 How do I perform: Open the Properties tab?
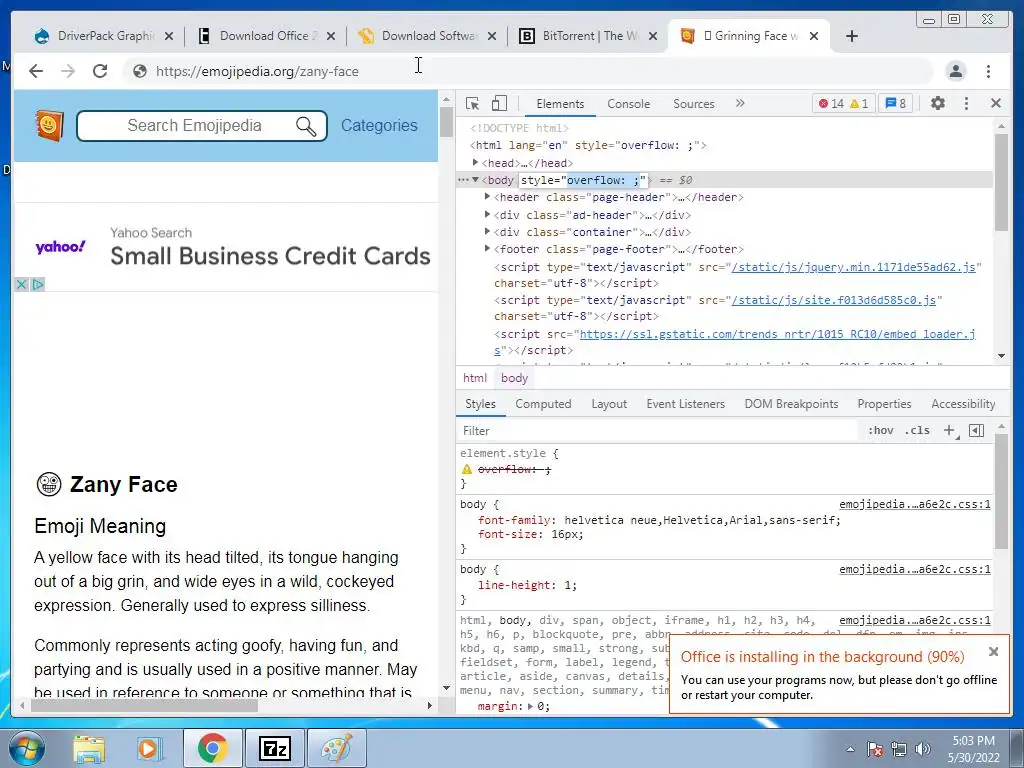coord(884,404)
